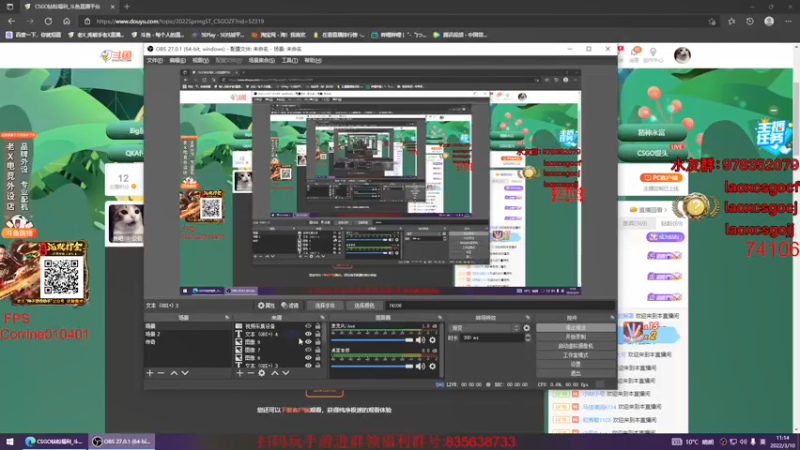The width and height of the screenshot is (800, 450).
Task: Click the CSGO馒头 button on Douyu page
Action: 652,153
